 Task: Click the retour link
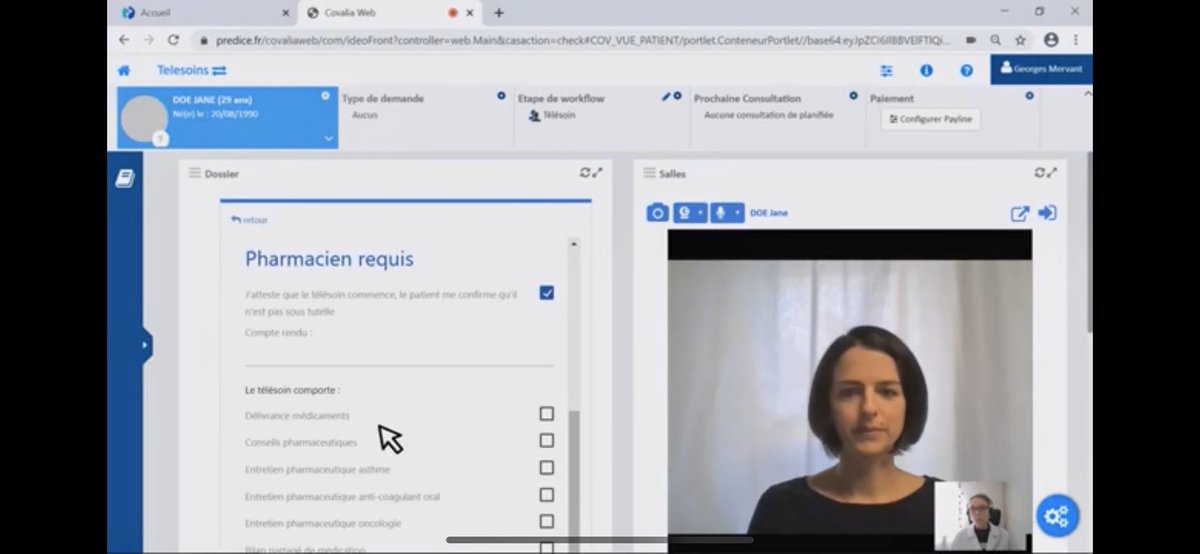[x=250, y=220]
